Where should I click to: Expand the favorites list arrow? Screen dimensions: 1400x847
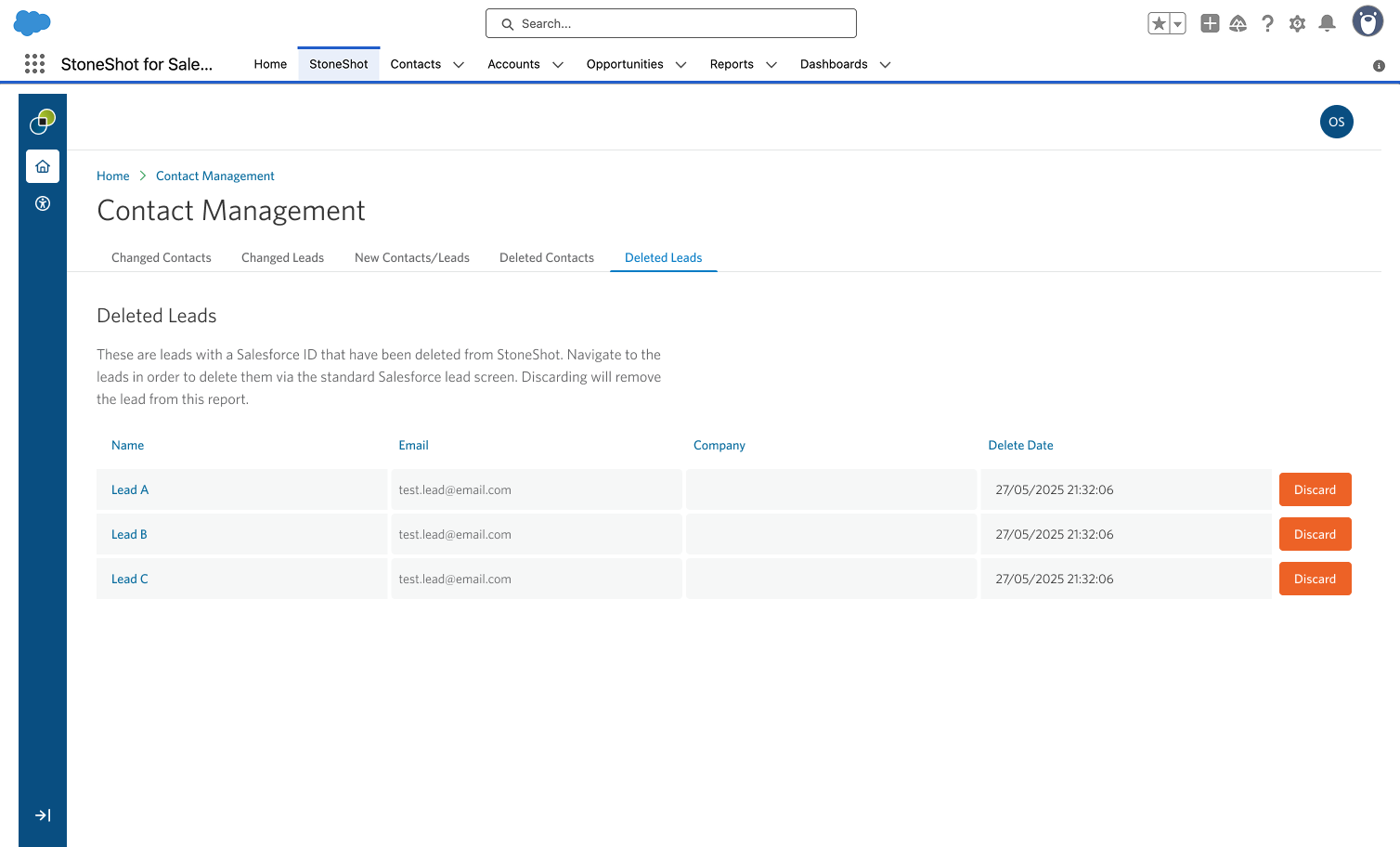[x=1178, y=24]
